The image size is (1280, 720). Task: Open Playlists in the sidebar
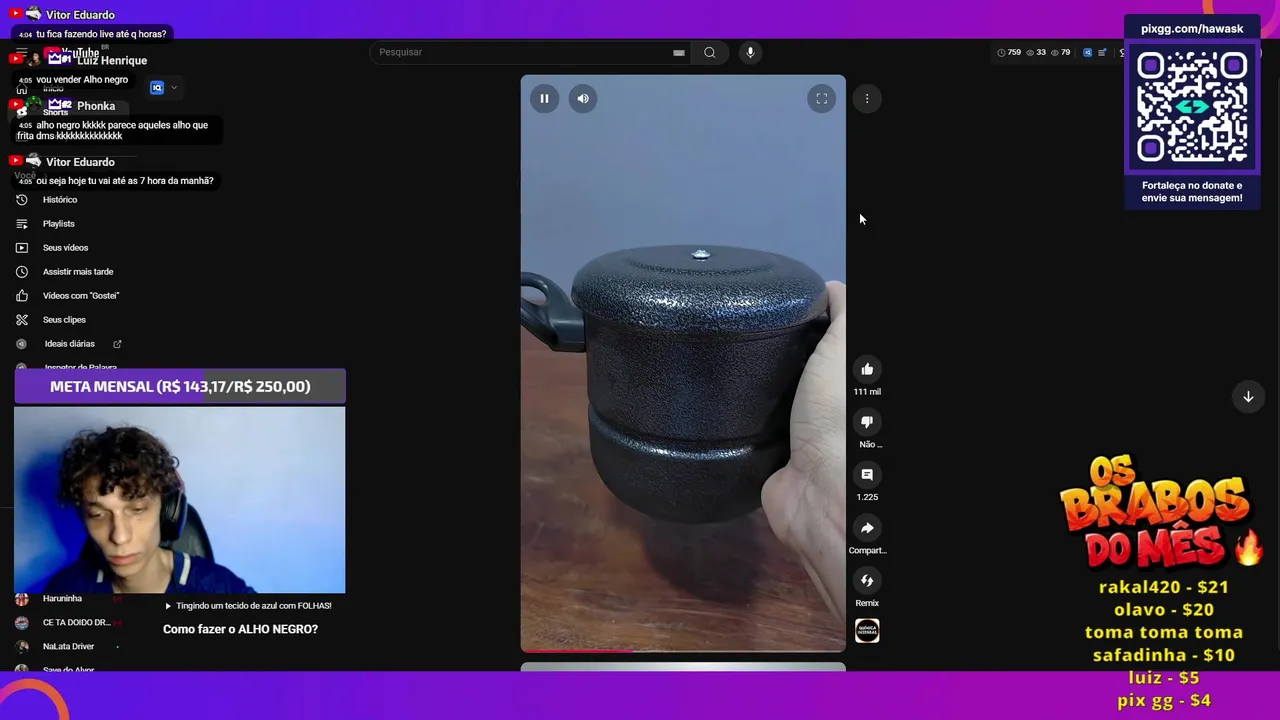(x=59, y=224)
